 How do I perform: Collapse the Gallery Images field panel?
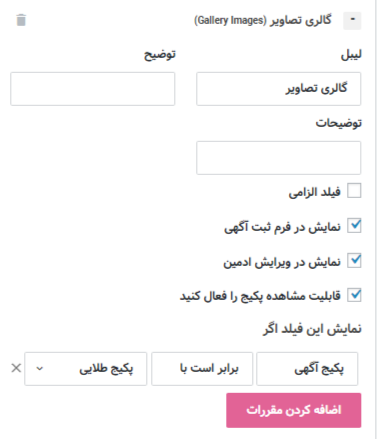pos(352,20)
